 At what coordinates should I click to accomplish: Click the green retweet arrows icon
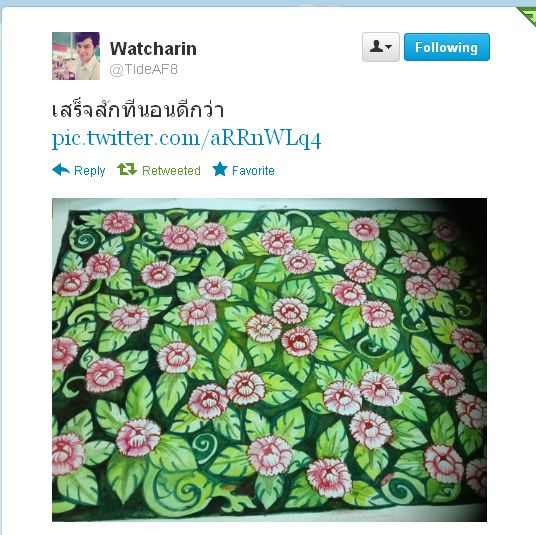pos(127,169)
